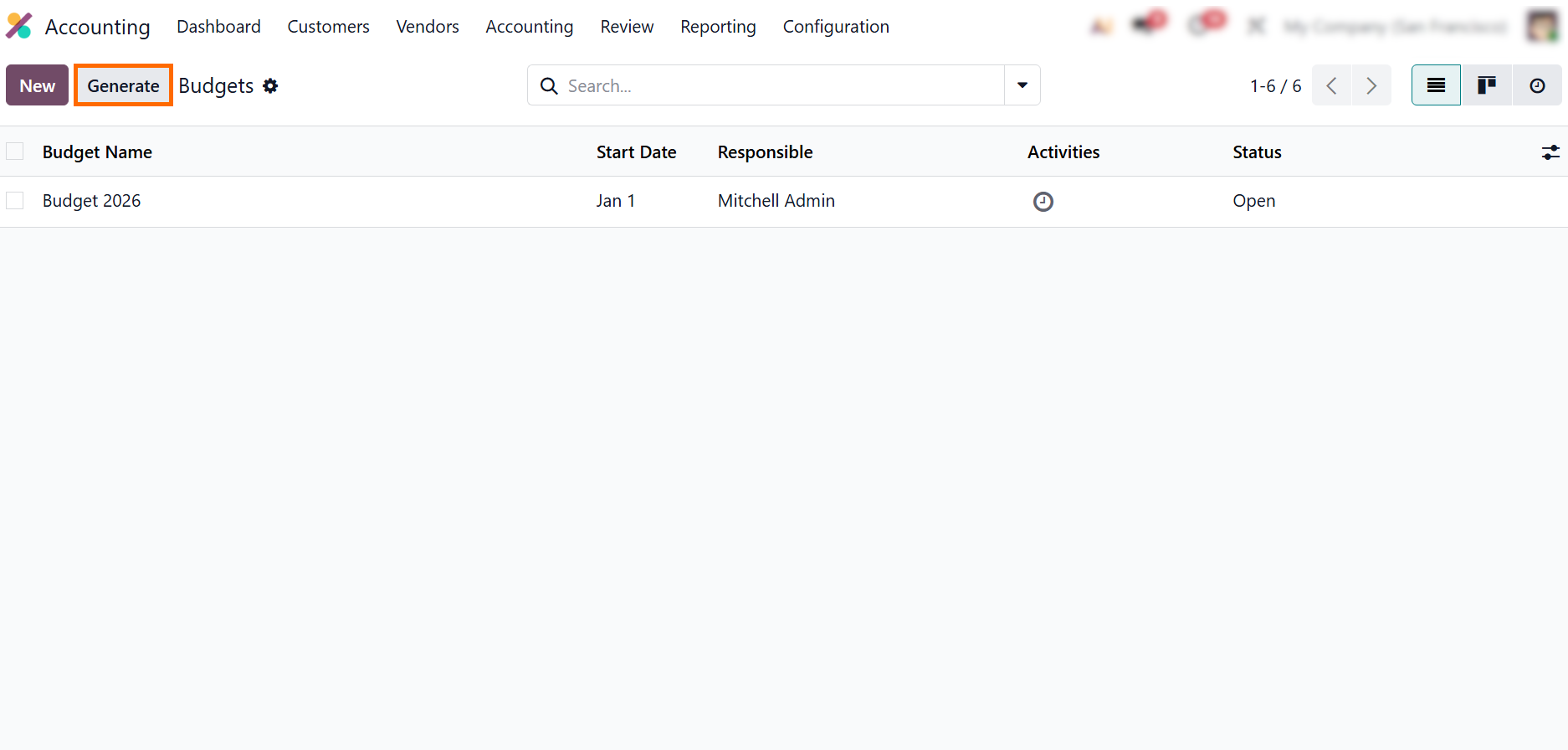Screen dimensions: 1568x750
Task: Click the Generate button
Action: (123, 85)
